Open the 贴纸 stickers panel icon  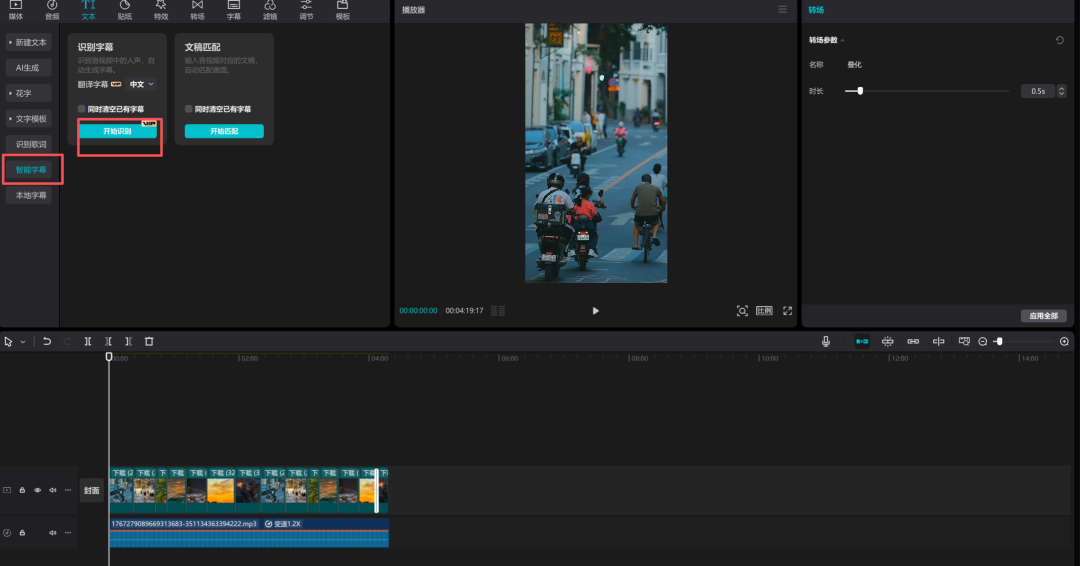coord(124,10)
